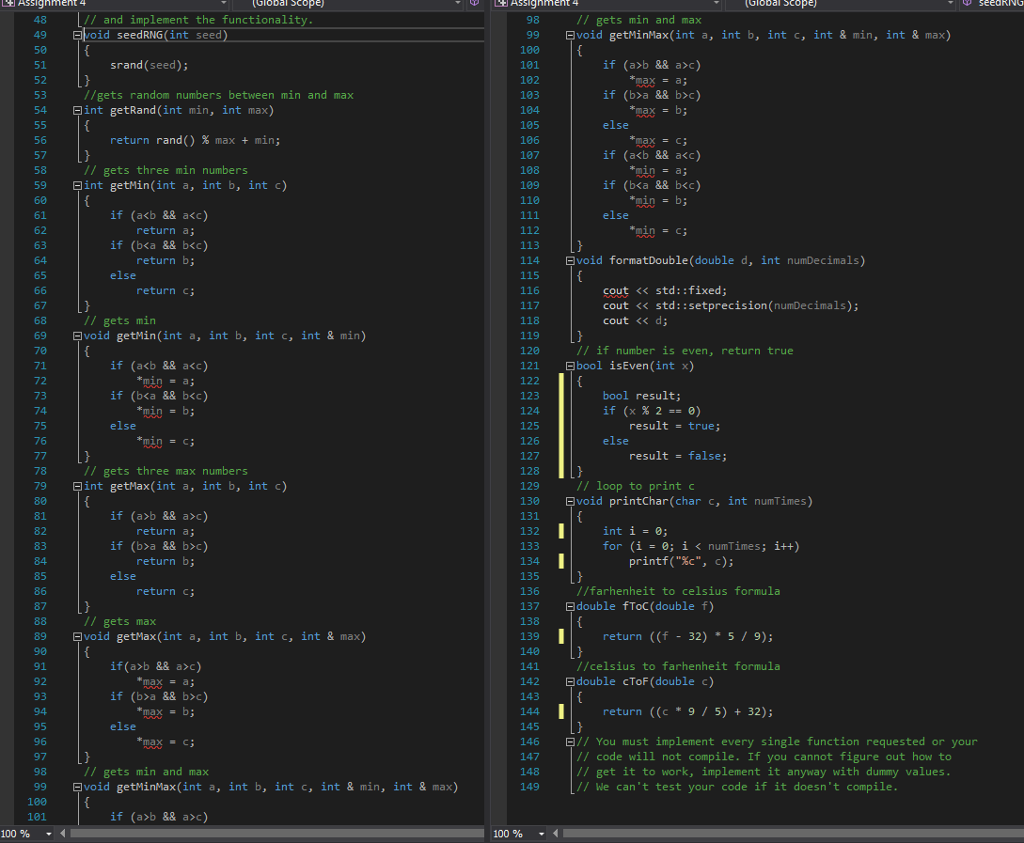This screenshot has height=843, width=1024.
Task: Click the yellow change bar near line 123
Action: [x=561, y=395]
